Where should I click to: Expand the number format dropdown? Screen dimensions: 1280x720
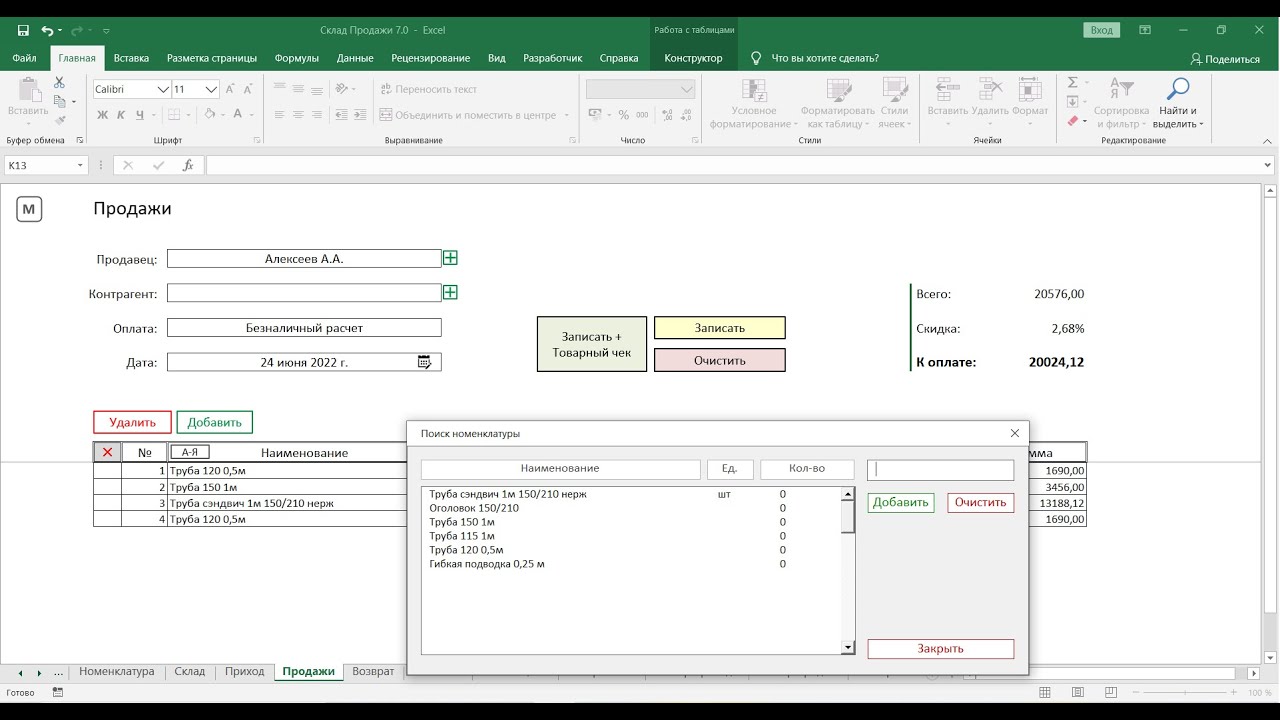click(x=687, y=89)
